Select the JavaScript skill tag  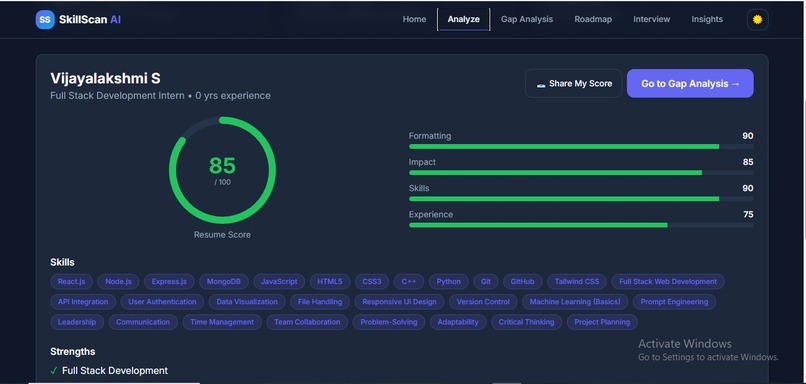(279, 282)
